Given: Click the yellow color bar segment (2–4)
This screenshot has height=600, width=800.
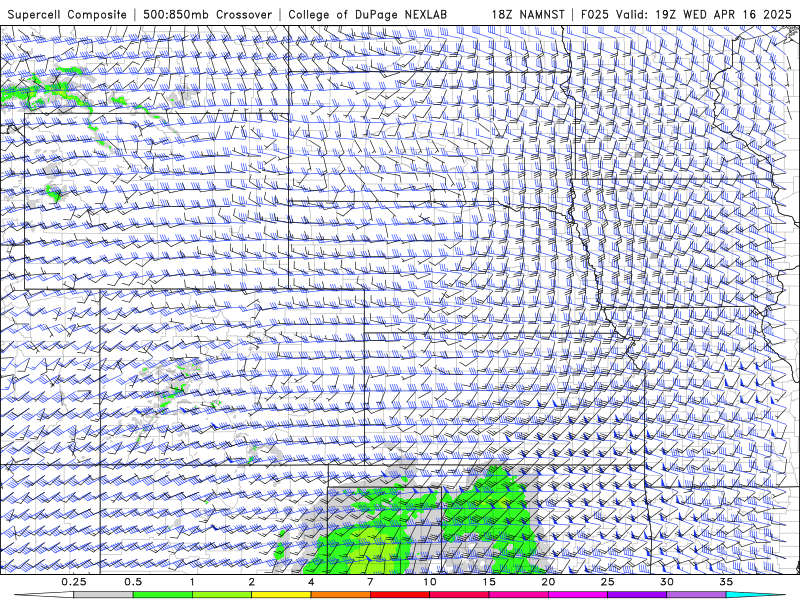Looking at the screenshot, I should point(281,595).
